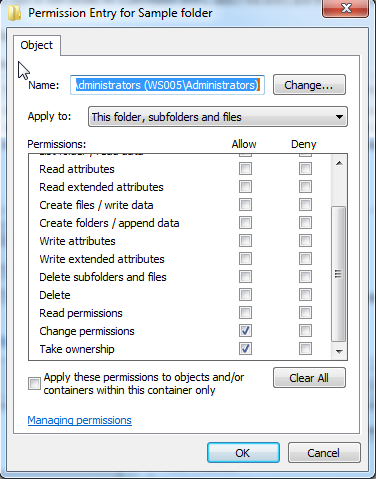Uncheck Allow for Take ownership
Image resolution: width=376 pixels, height=479 pixels.
click(245, 349)
